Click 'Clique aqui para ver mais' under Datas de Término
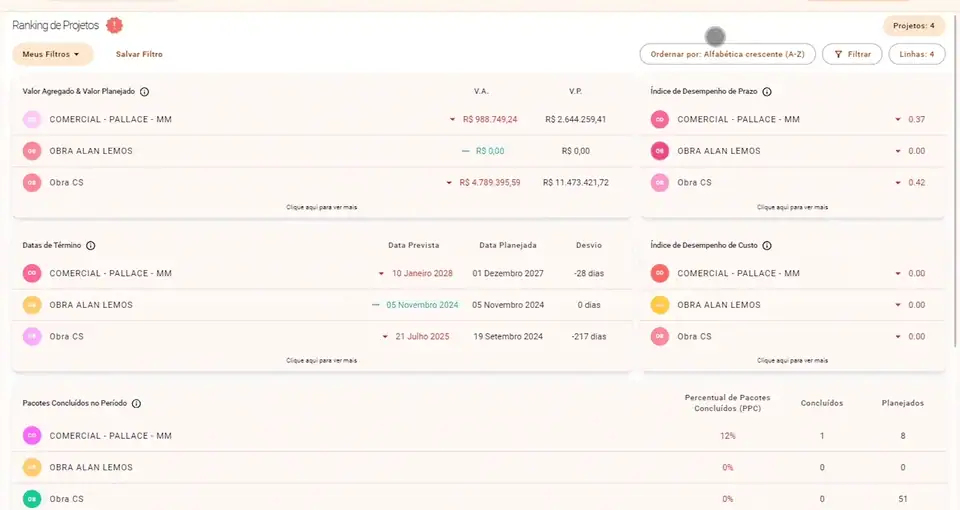Viewport: 960px width, 510px height. tap(321, 361)
